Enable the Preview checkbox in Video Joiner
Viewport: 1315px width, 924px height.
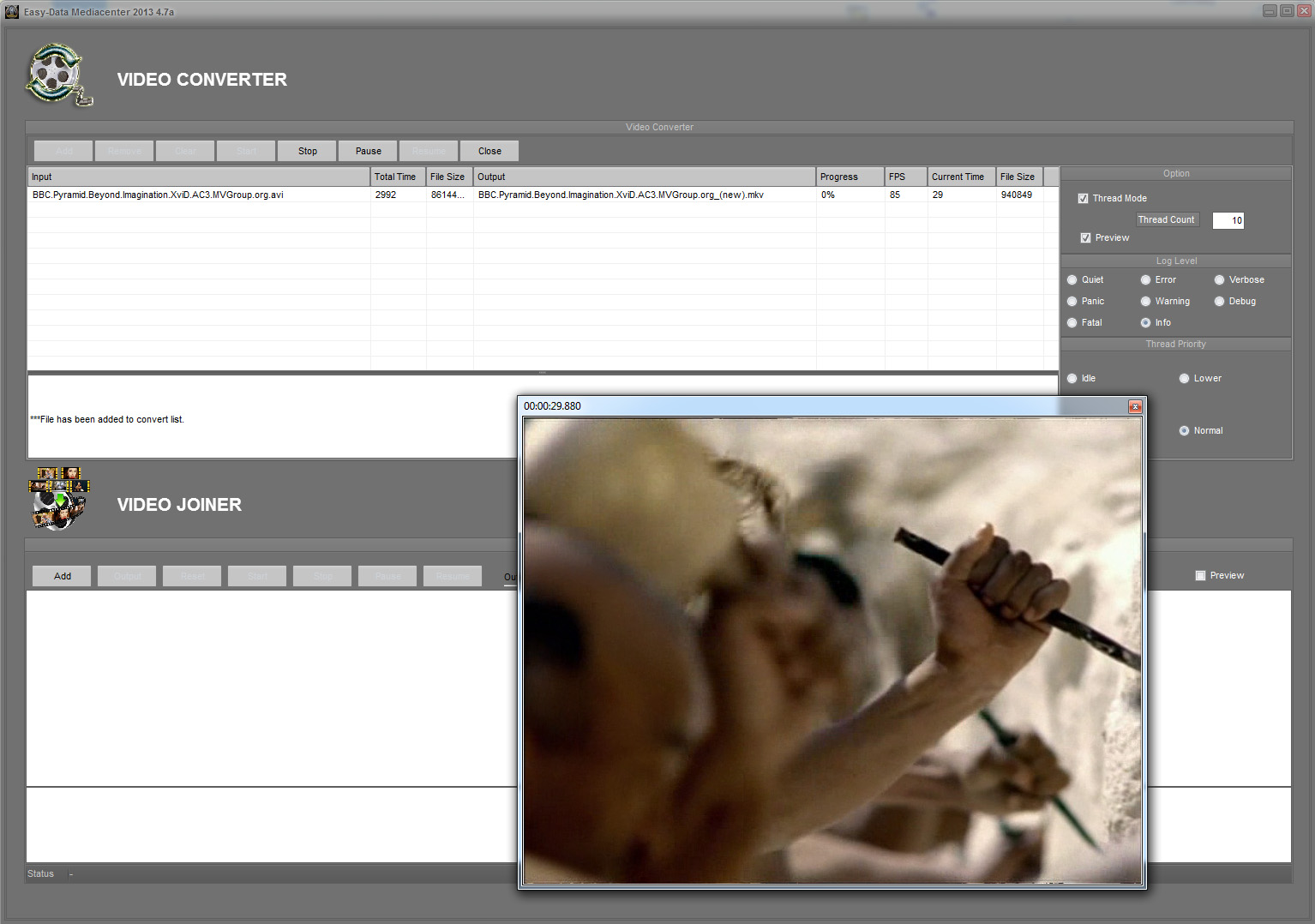pyautogui.click(x=1200, y=575)
